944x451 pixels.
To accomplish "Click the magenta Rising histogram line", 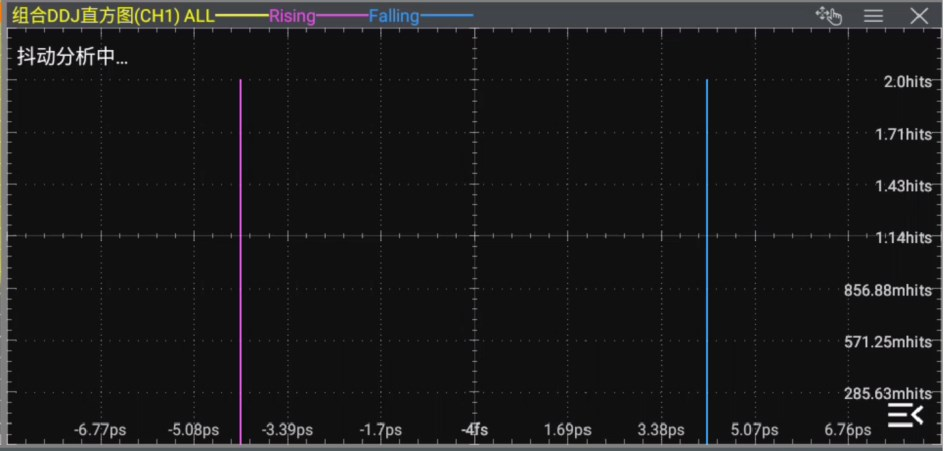I will tap(240, 262).
